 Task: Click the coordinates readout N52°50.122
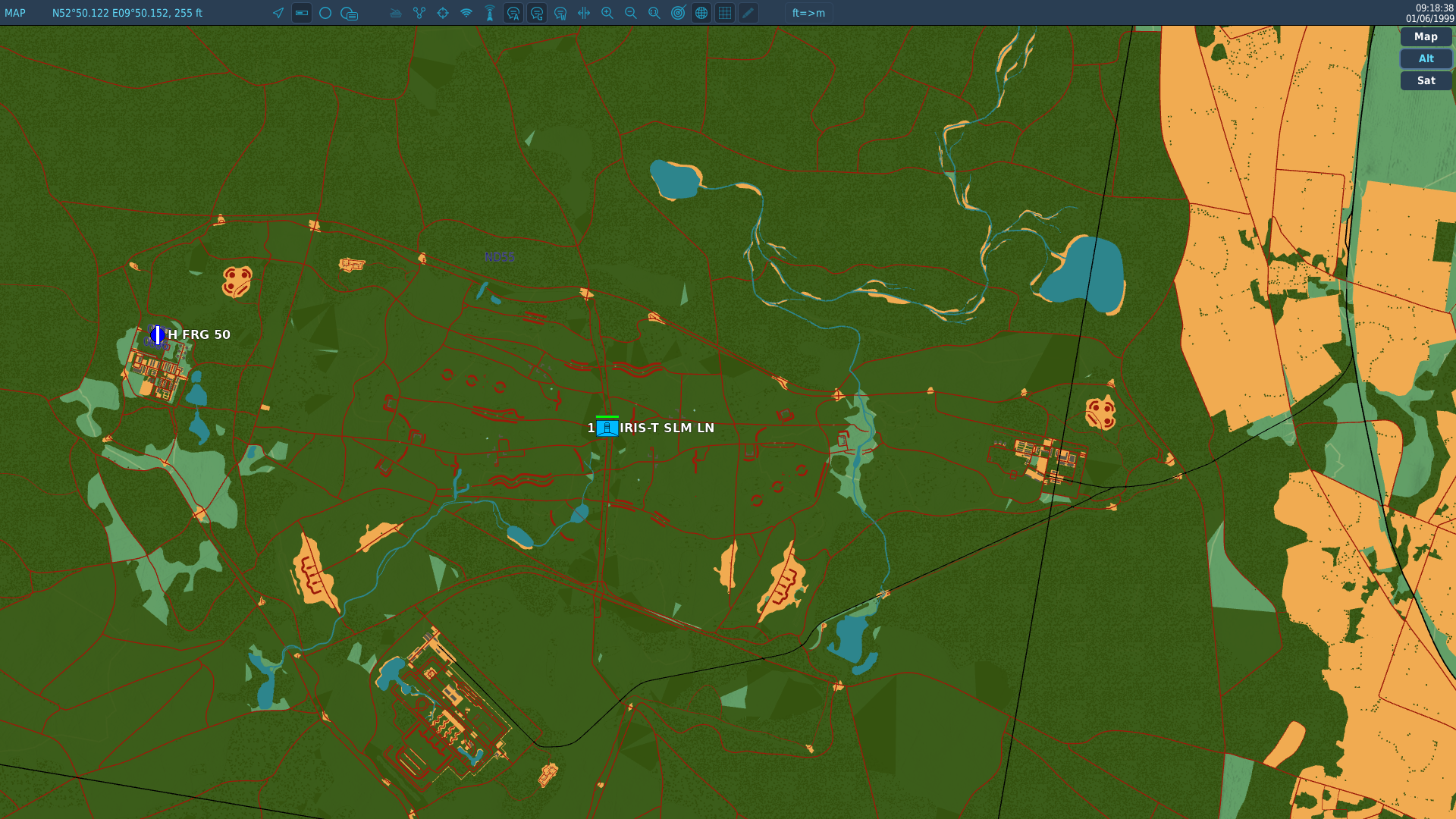pos(127,13)
